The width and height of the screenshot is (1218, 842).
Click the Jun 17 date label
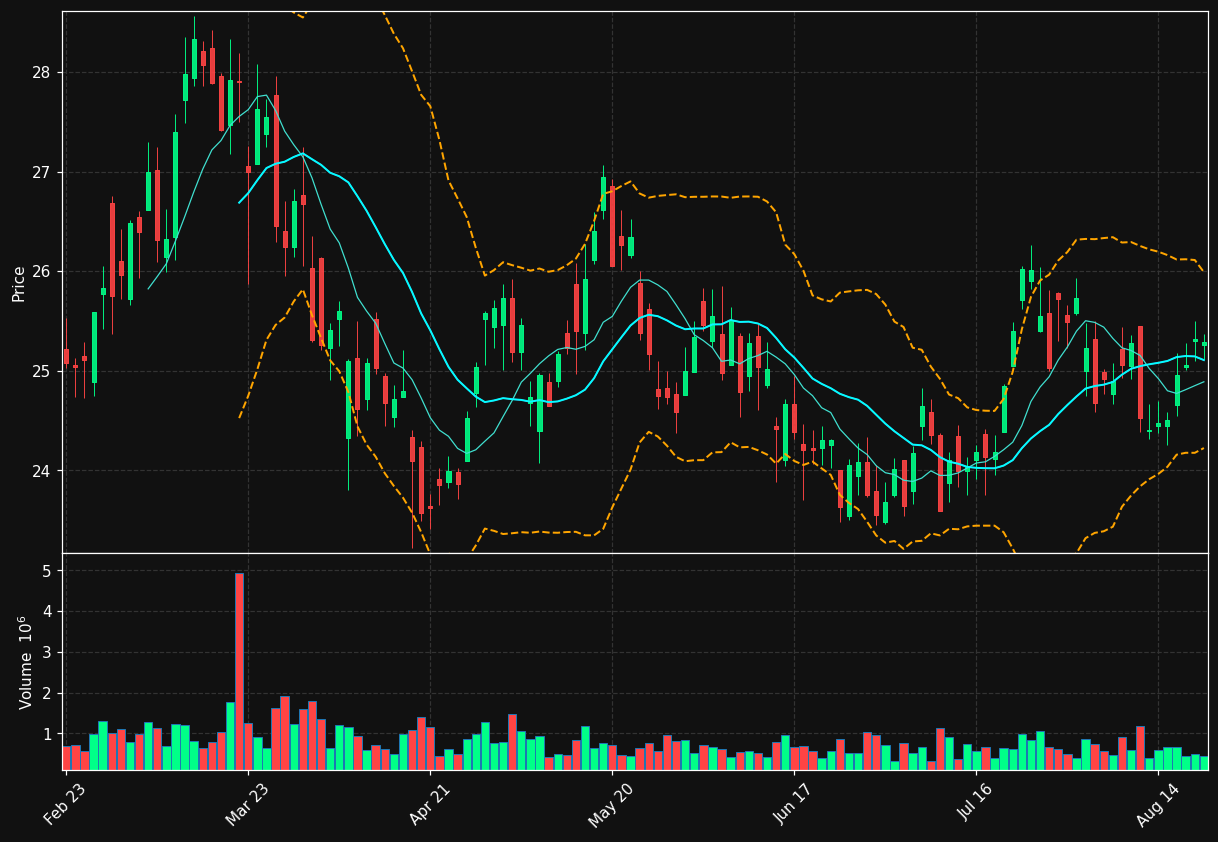[x=793, y=804]
